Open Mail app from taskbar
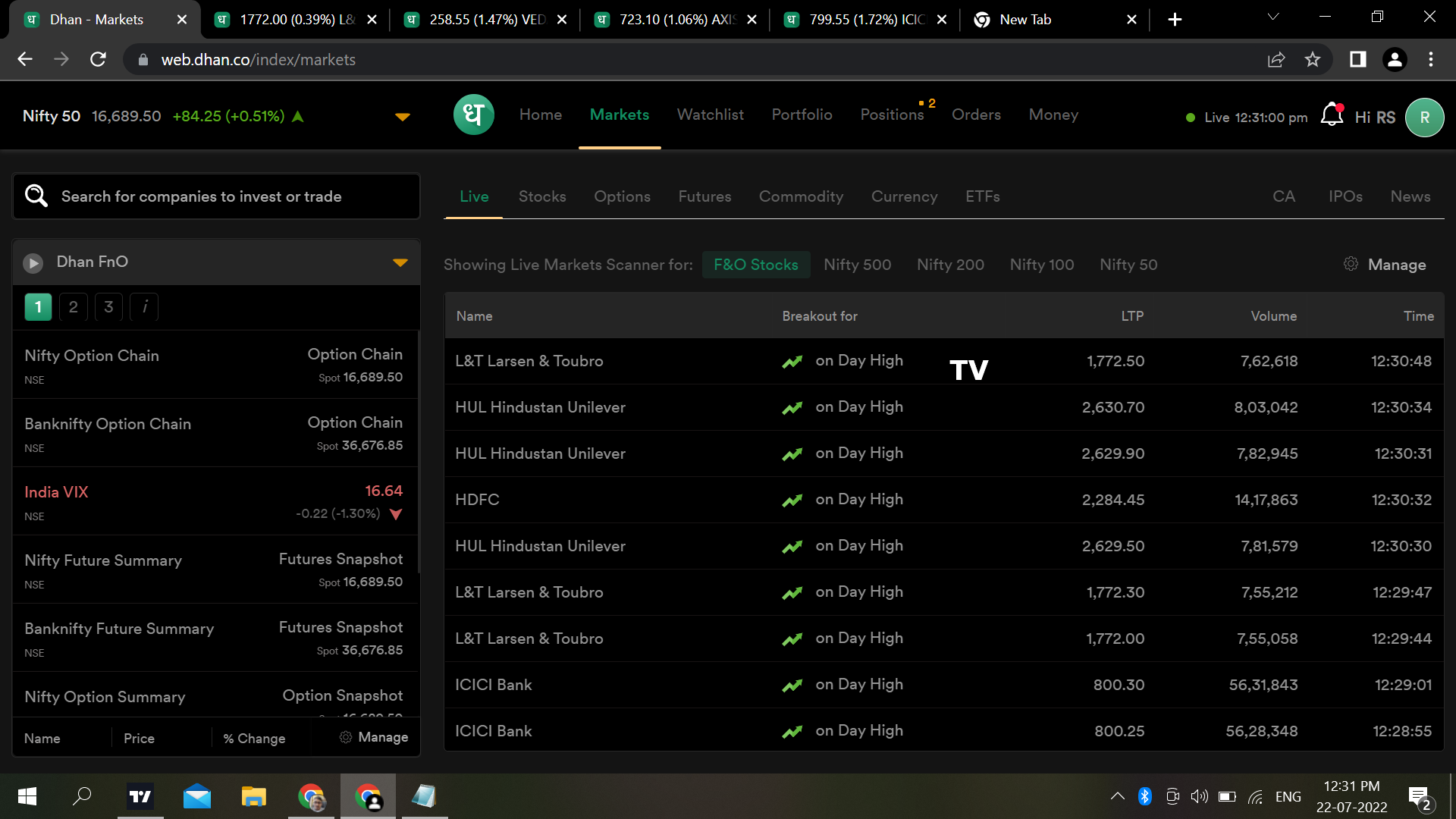 point(197,796)
